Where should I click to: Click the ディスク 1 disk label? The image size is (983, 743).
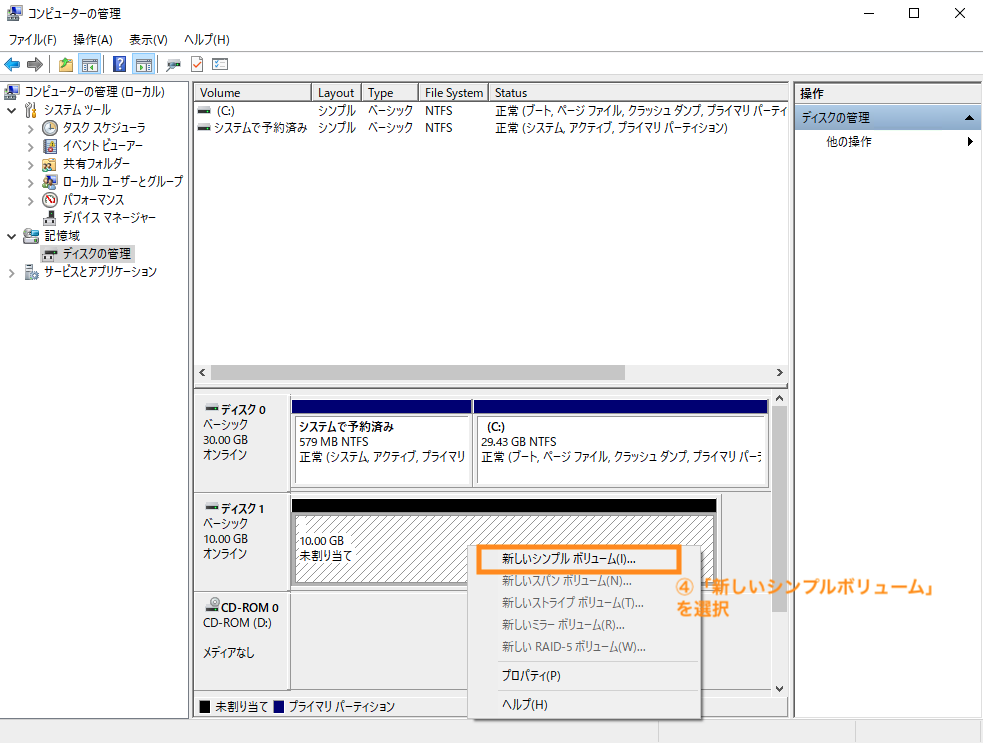(241, 540)
